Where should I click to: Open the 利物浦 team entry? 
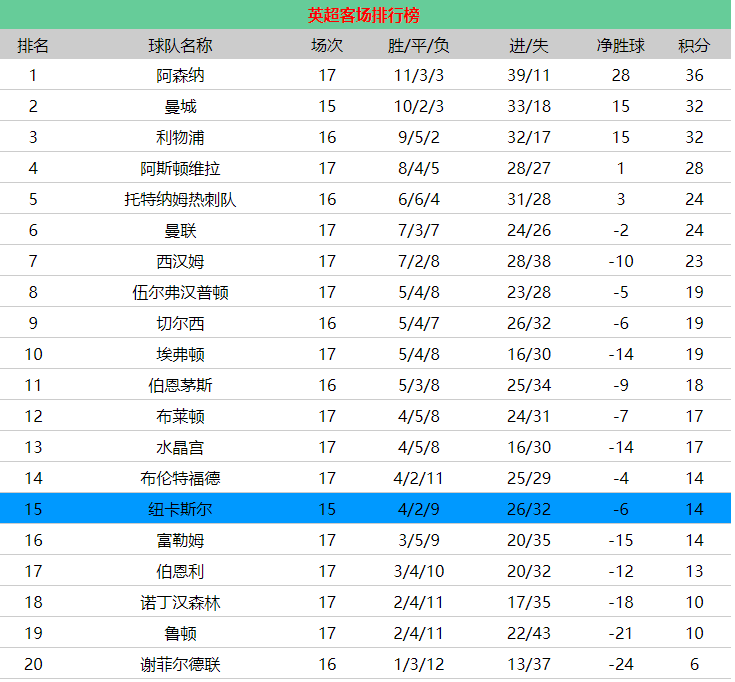180,138
